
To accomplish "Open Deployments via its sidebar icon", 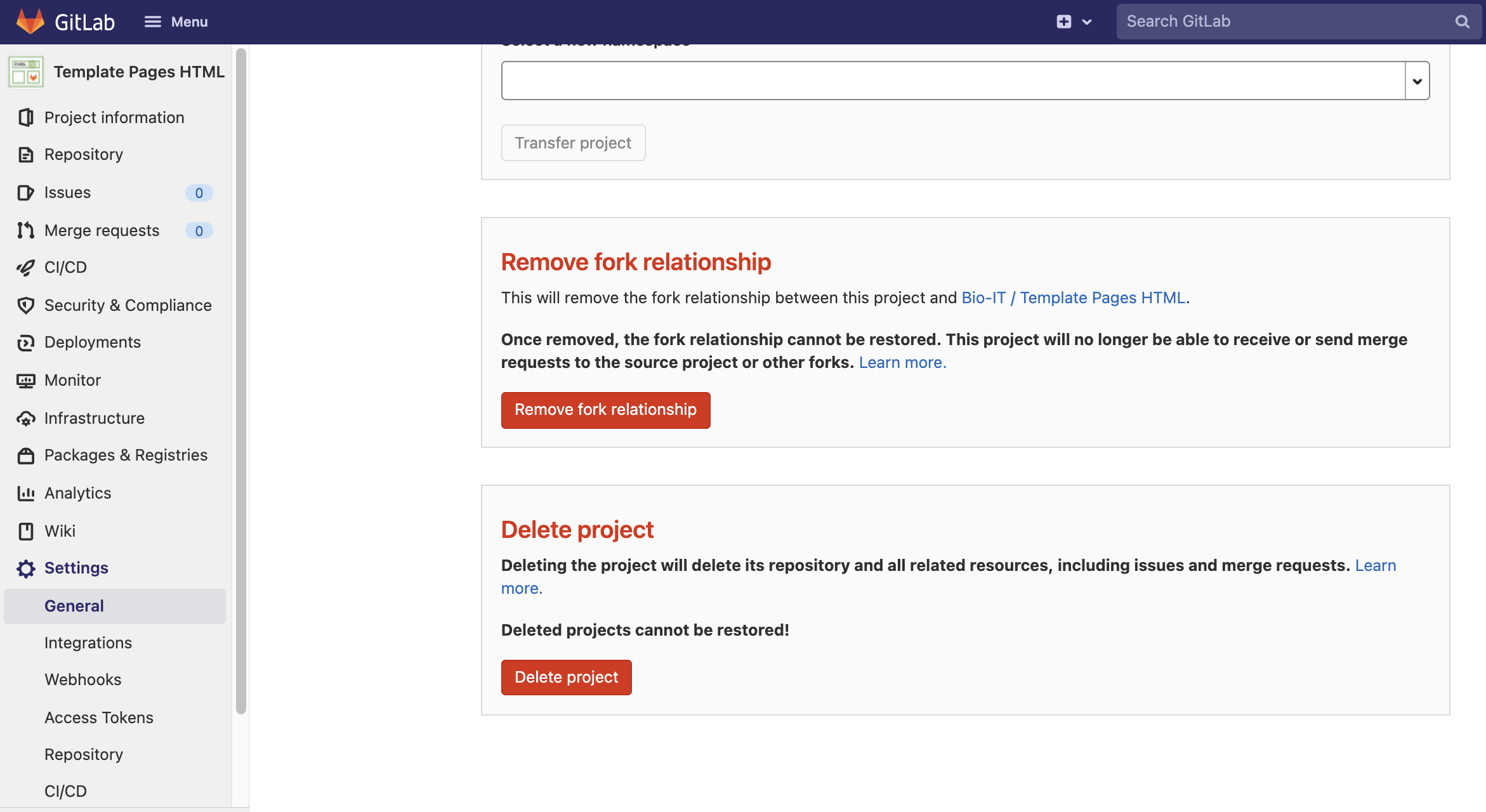I will click(x=25, y=342).
